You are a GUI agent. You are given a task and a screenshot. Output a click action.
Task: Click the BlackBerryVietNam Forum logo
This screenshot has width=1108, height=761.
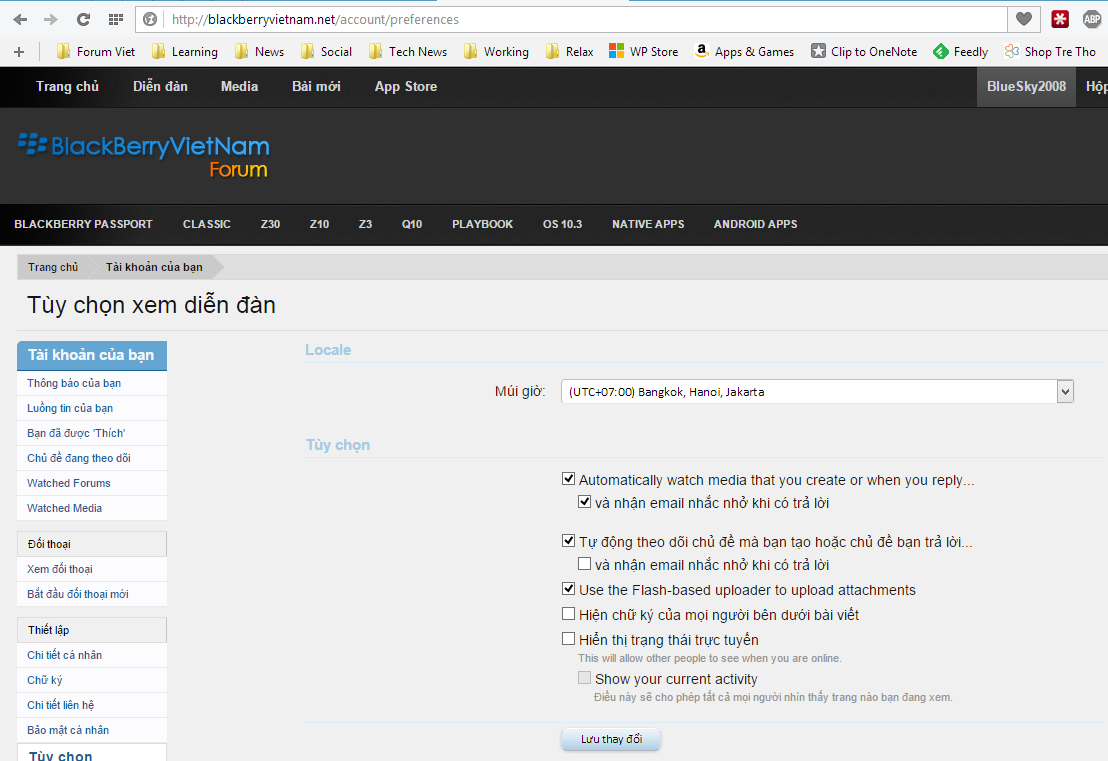pos(143,155)
